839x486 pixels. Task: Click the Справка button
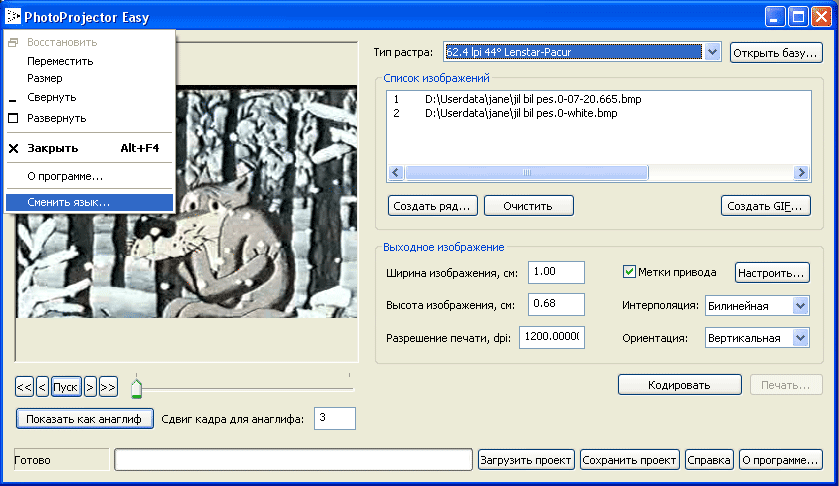[x=709, y=460]
